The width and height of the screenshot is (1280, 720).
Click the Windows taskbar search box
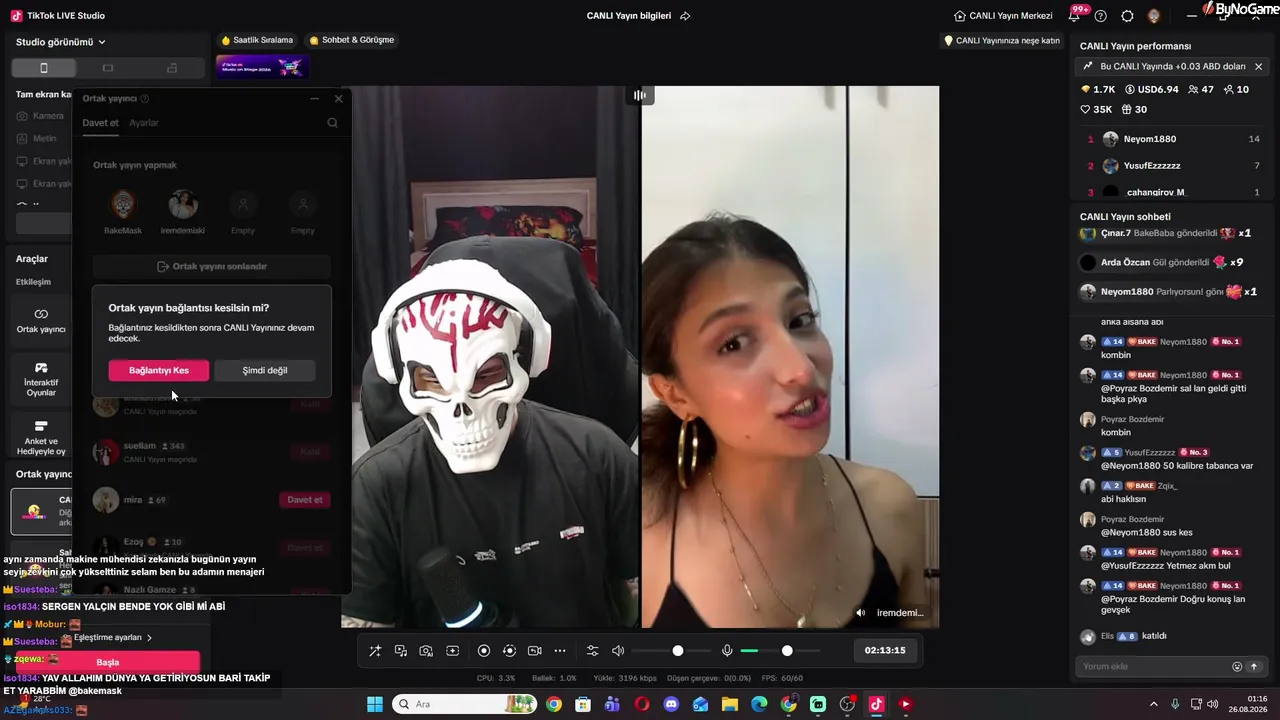(463, 704)
